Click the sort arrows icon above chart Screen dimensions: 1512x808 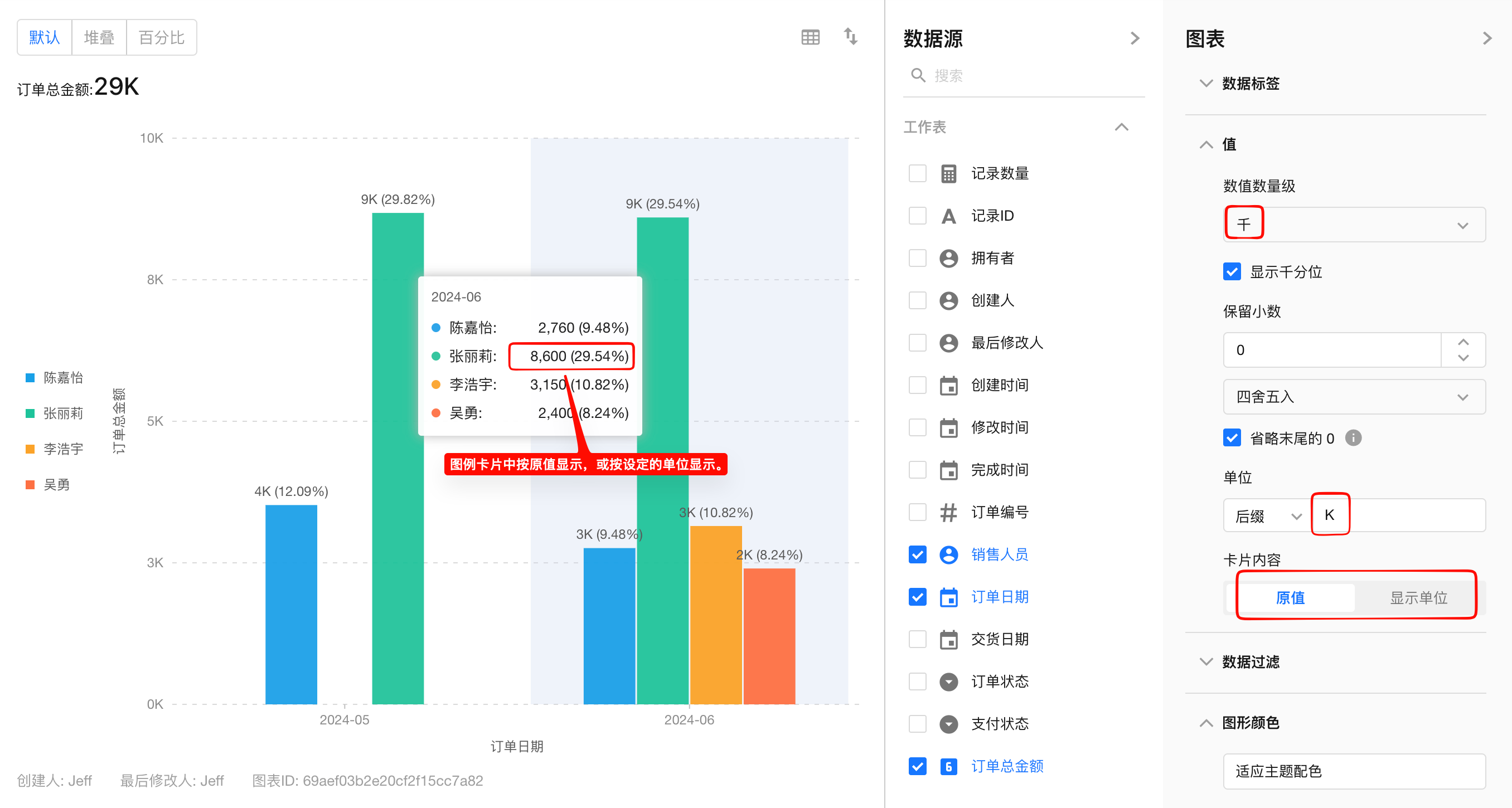coord(851,36)
